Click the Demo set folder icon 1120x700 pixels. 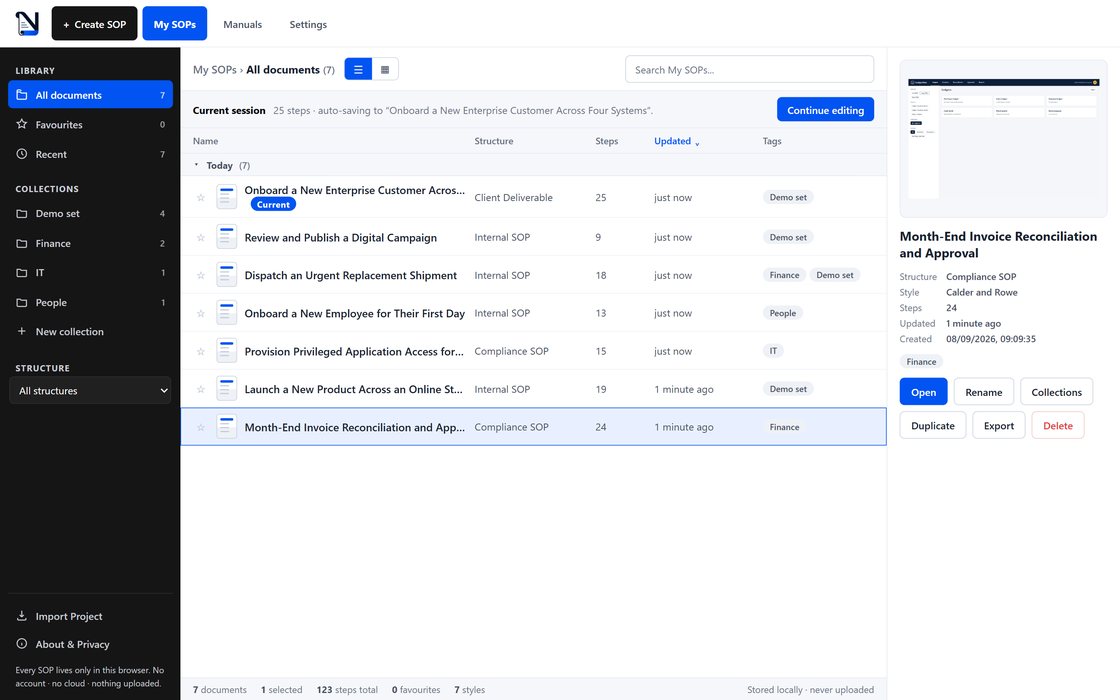point(21,214)
